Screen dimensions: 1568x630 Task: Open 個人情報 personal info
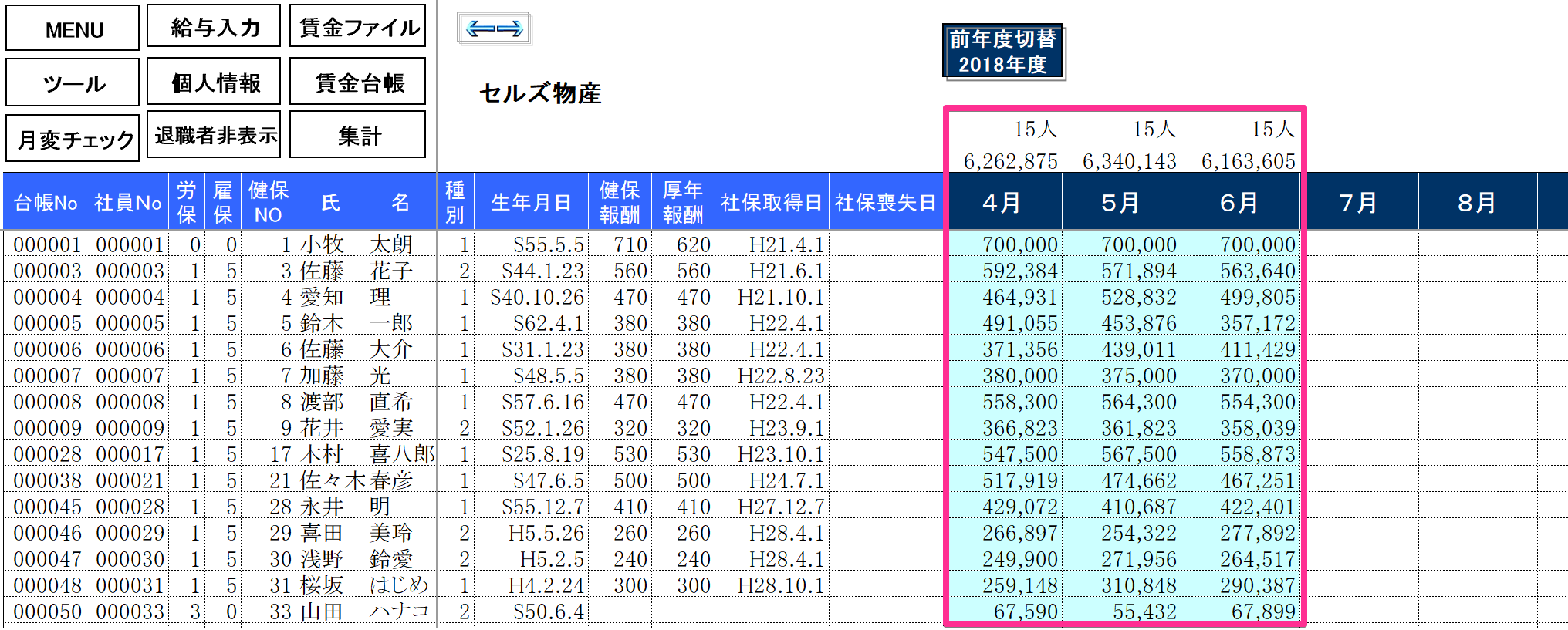(x=214, y=83)
